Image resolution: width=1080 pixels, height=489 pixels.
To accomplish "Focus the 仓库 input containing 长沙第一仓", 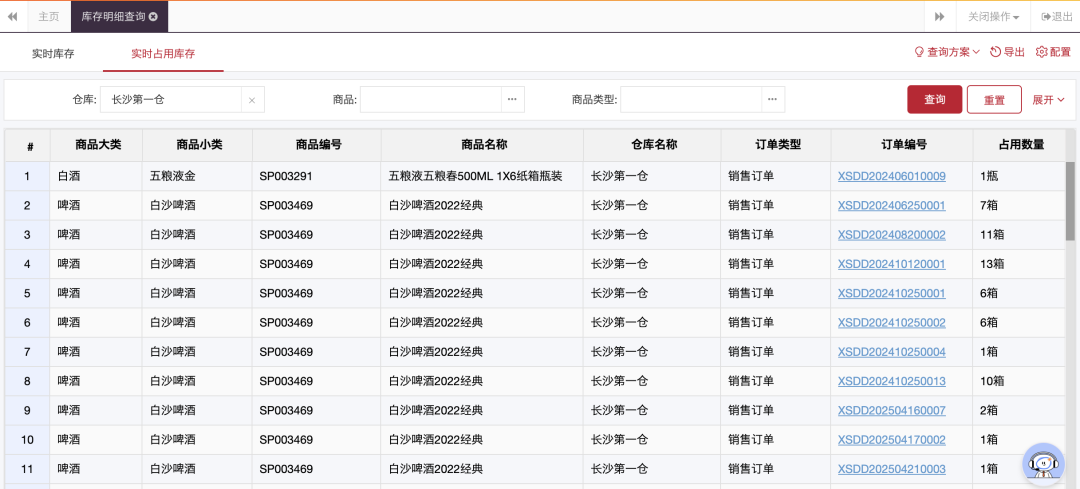I will tap(171, 99).
